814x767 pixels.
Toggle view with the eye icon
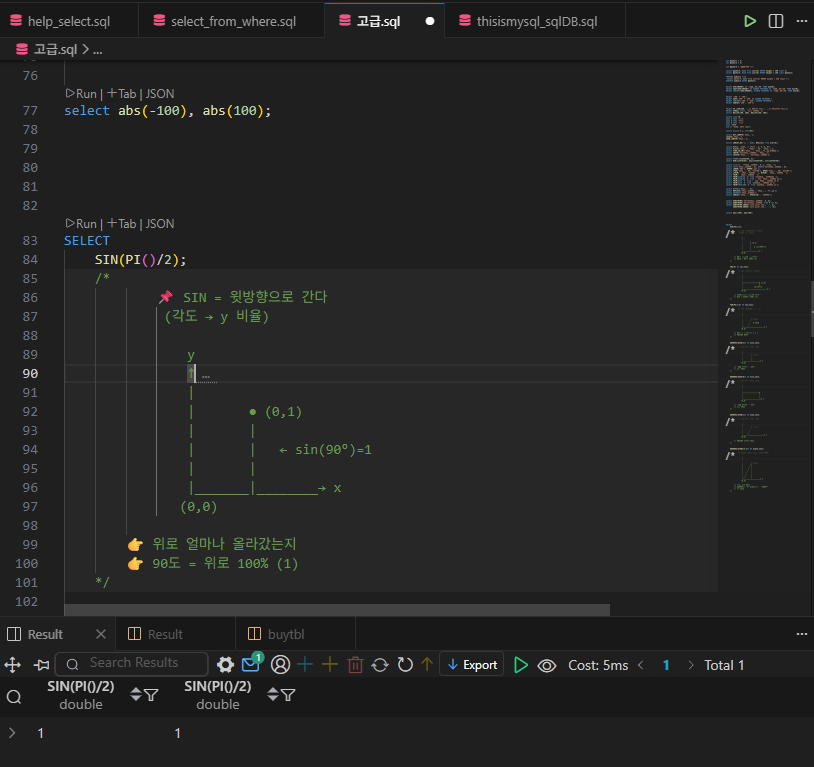click(547, 665)
